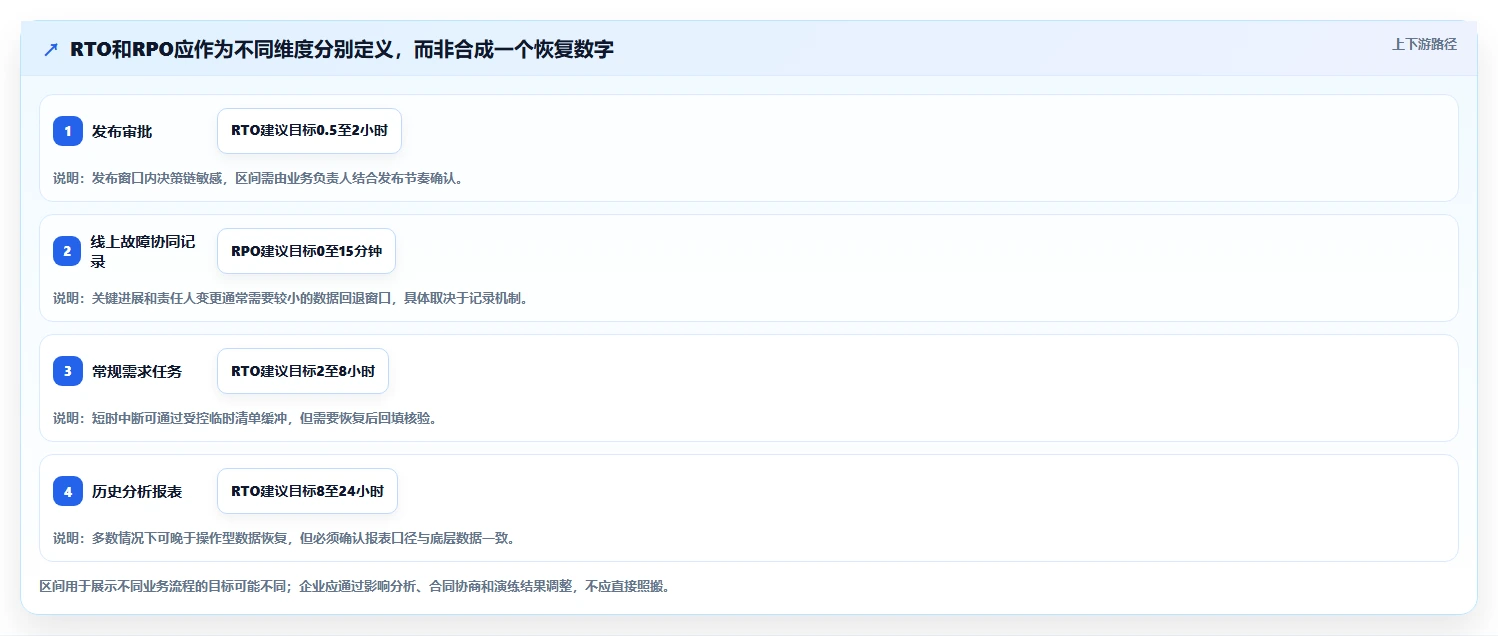Click the RPO建议目标0至15分钟 chip
The height and width of the screenshot is (636, 1498).
306,251
